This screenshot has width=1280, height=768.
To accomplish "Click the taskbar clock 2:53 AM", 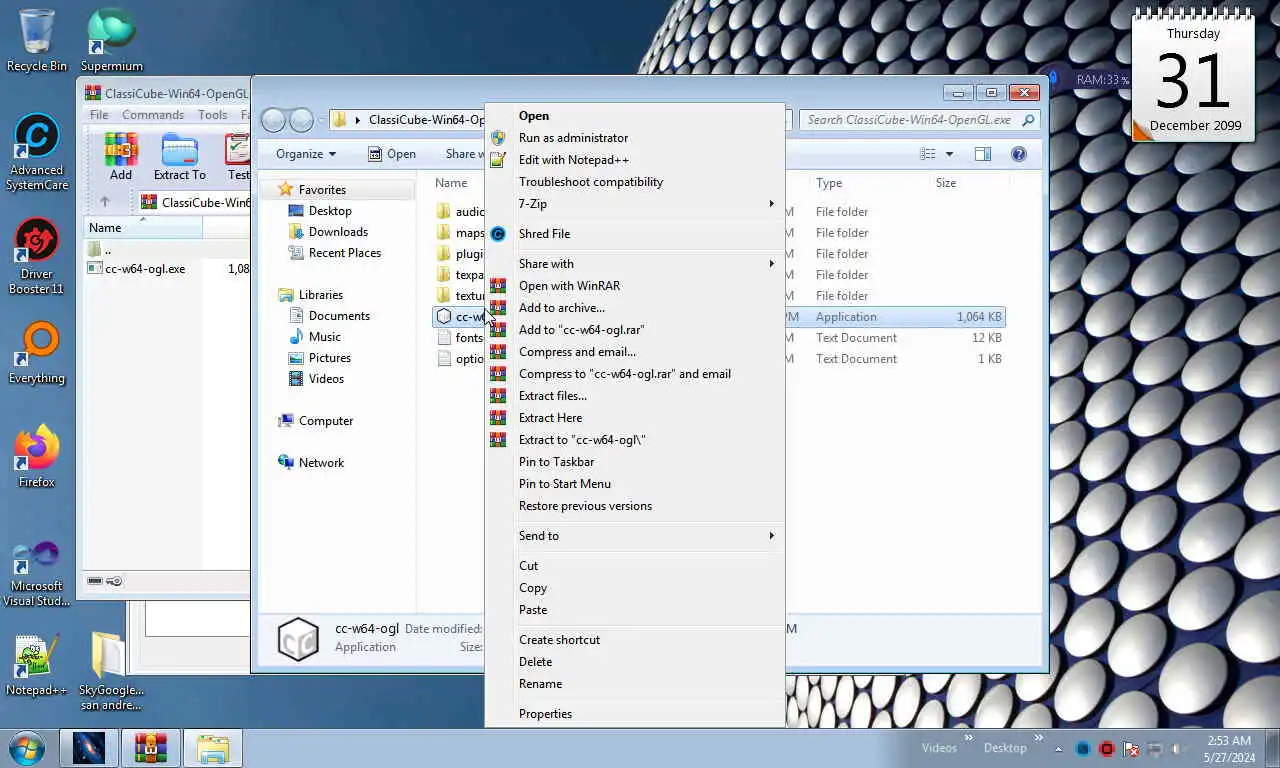I will tap(1229, 741).
